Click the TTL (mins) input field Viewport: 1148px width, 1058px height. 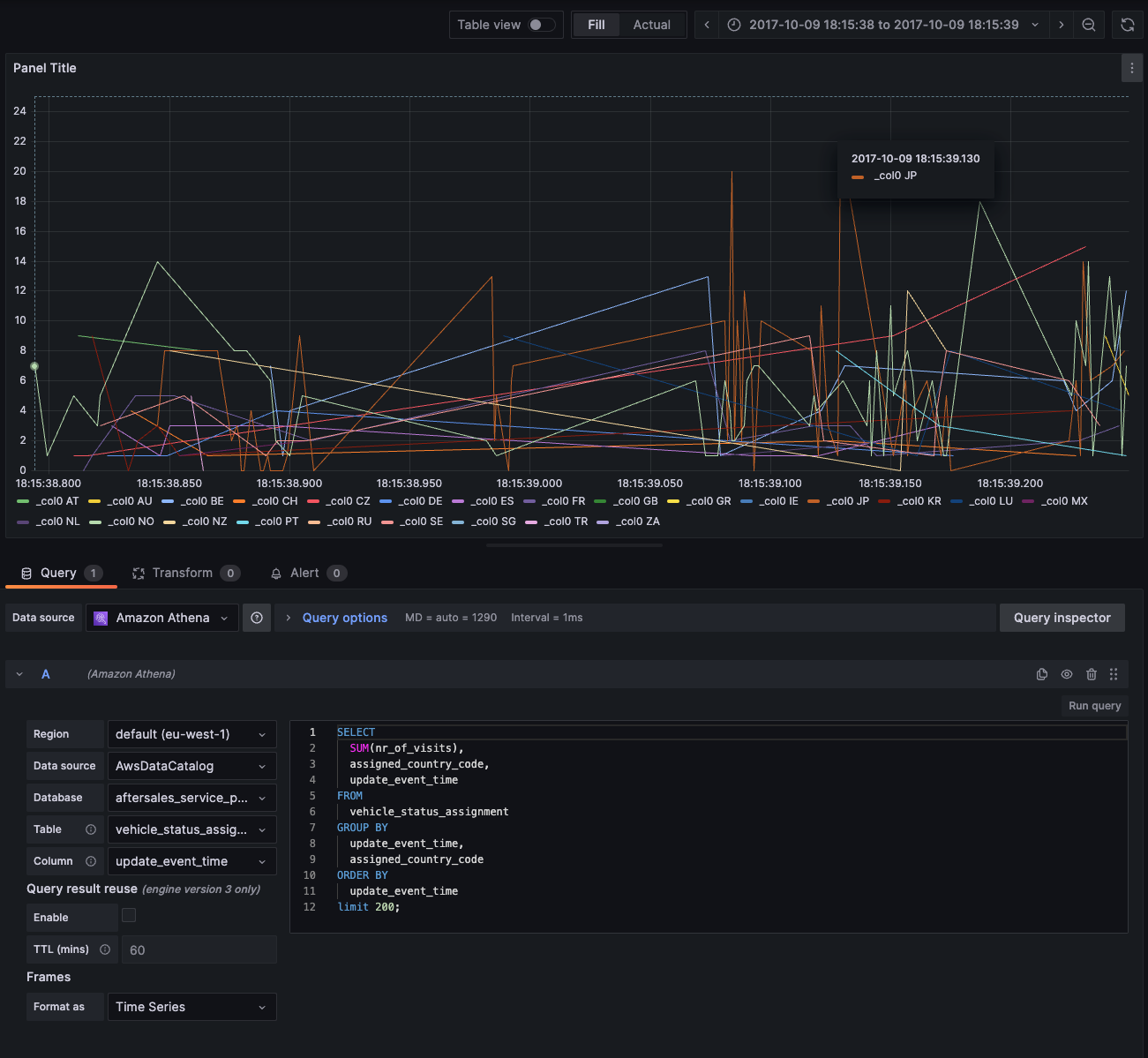coord(199,949)
